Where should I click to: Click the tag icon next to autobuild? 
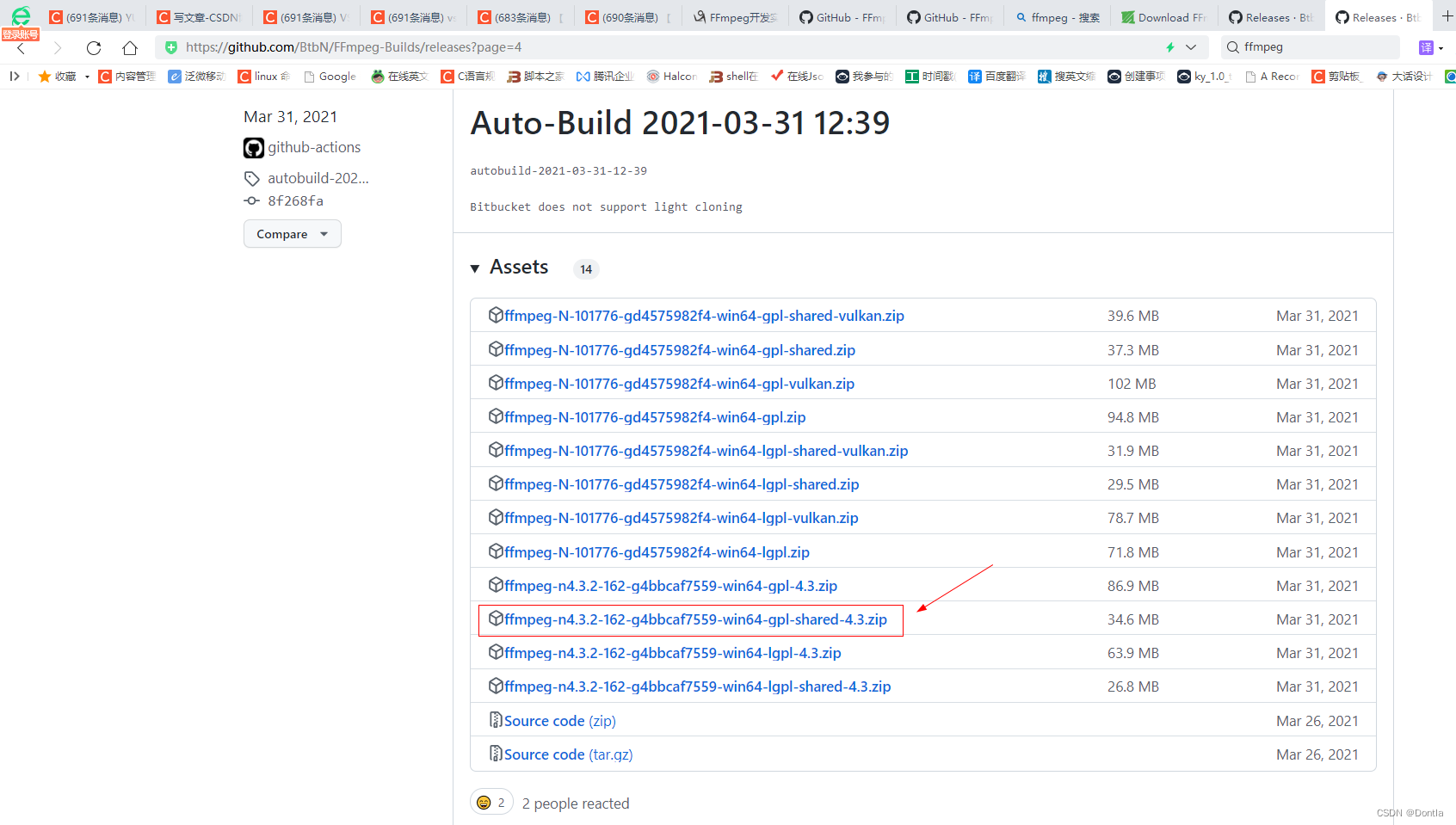point(252,179)
